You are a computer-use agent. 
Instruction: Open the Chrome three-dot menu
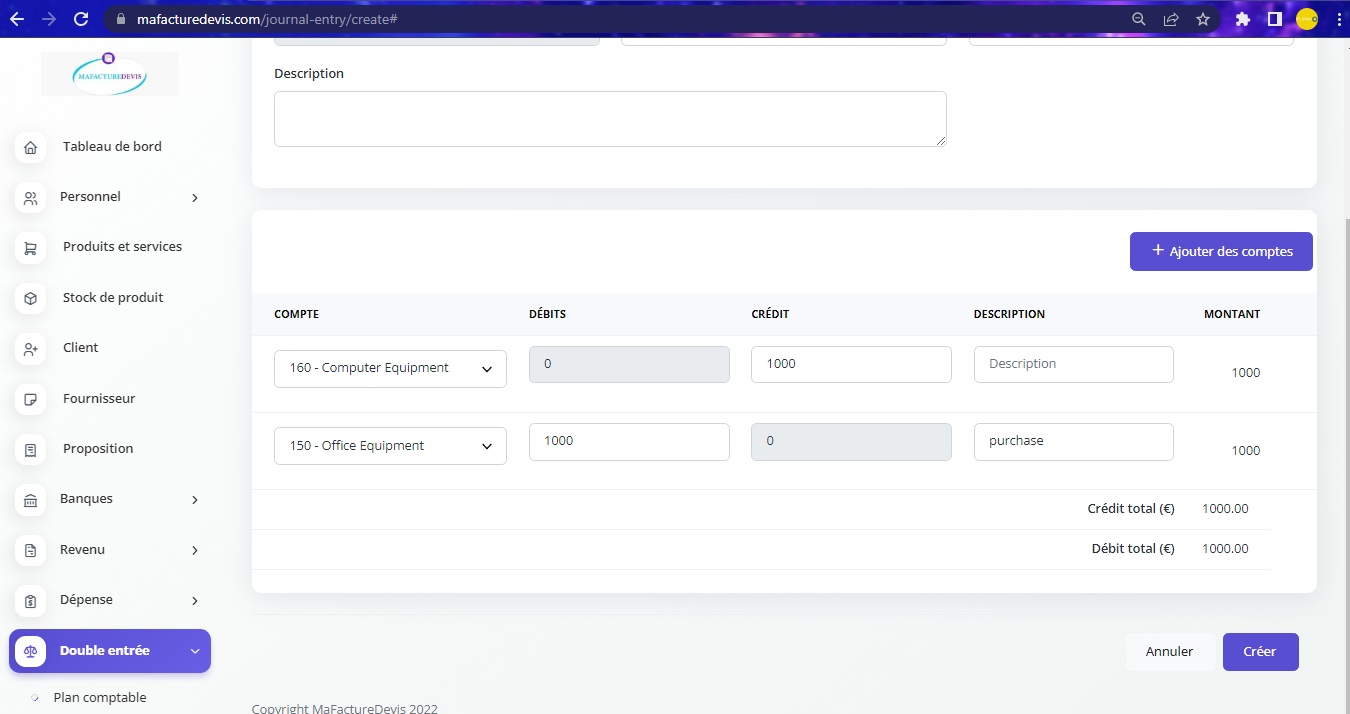[x=1338, y=19]
